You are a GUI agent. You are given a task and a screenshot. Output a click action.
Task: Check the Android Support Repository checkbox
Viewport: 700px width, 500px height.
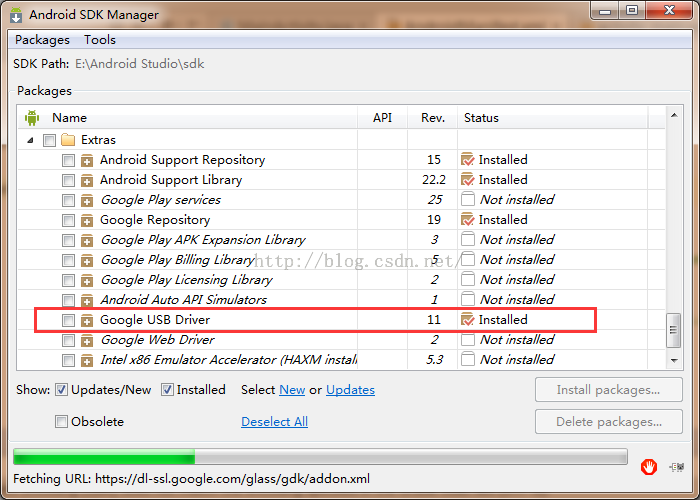[x=68, y=160]
